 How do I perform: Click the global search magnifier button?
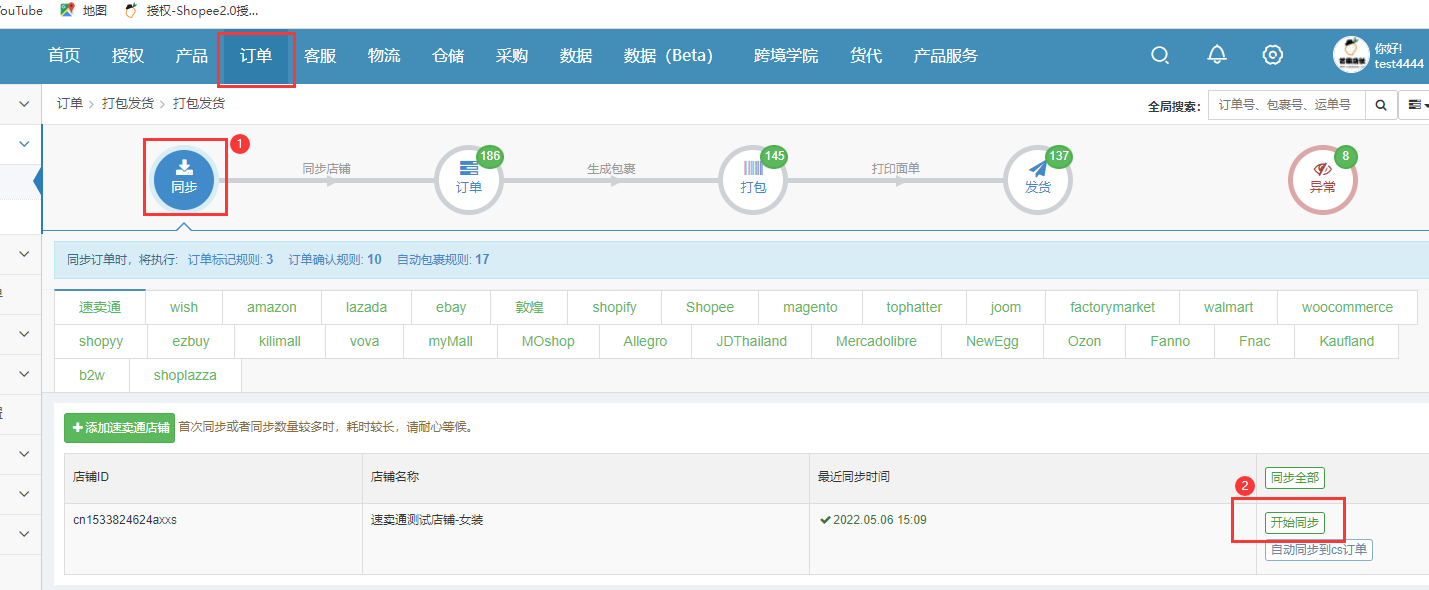pyautogui.click(x=1381, y=105)
